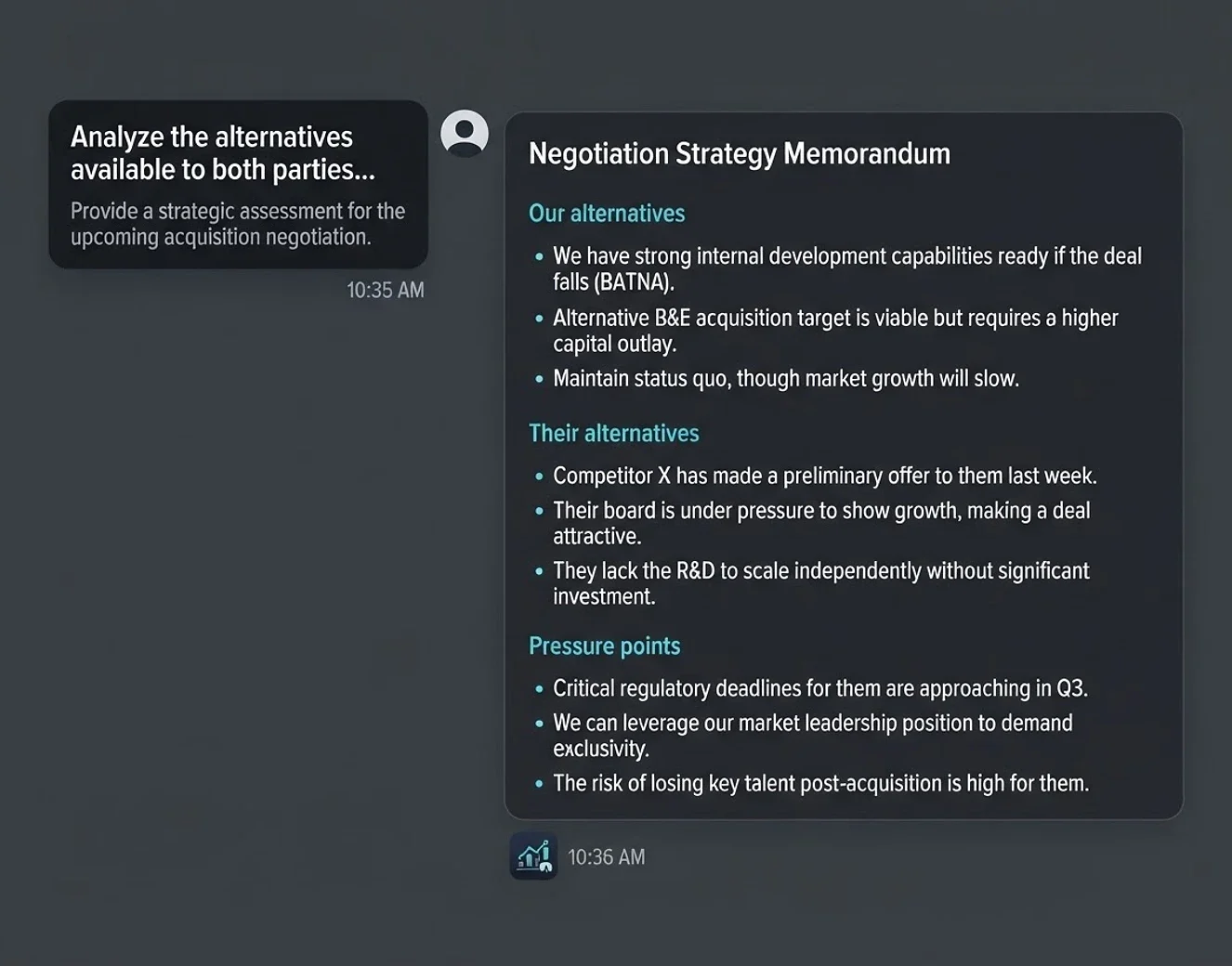
Task: Click the Competitor X preliminary offer bullet
Action: 816,476
